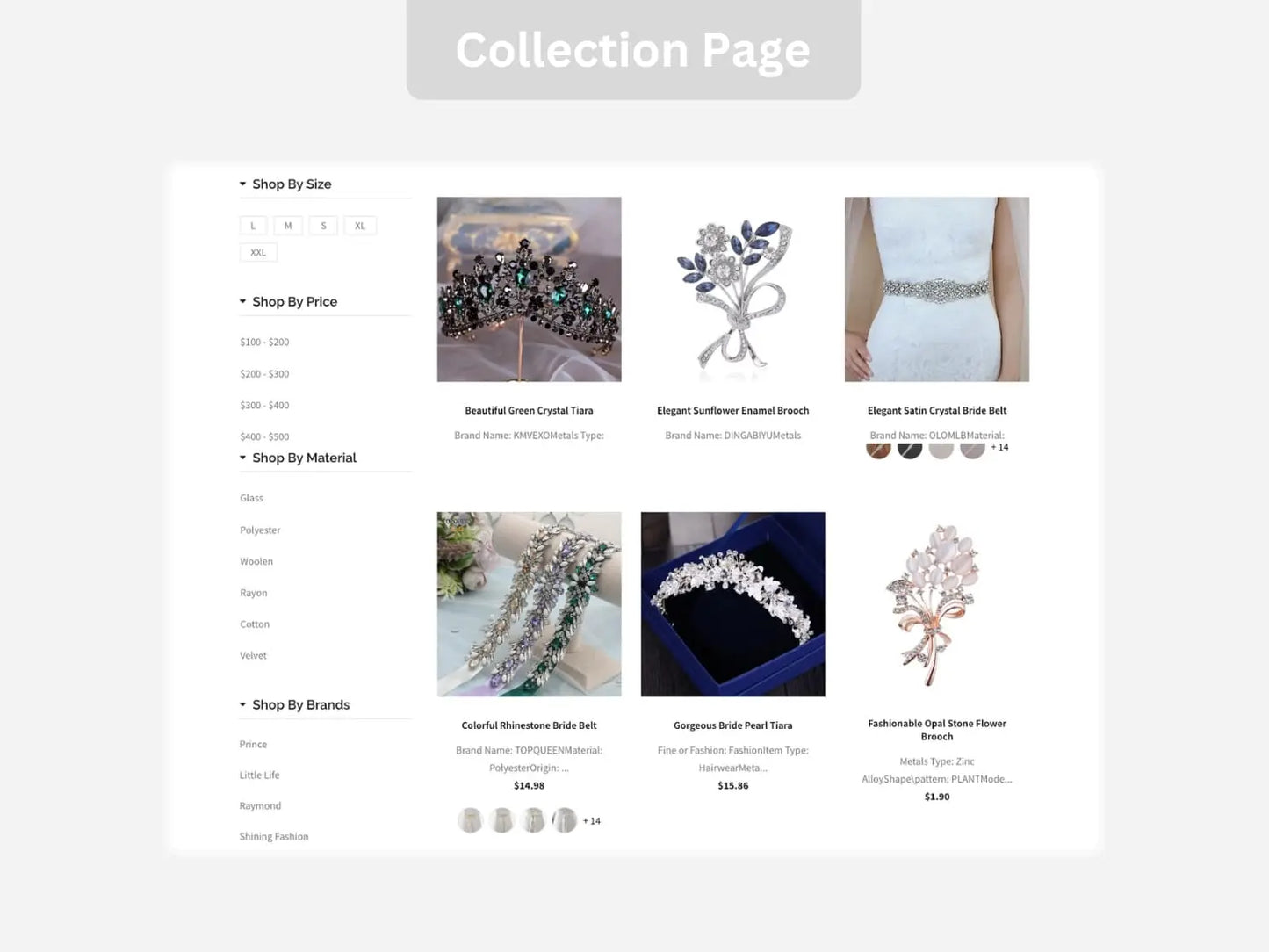Open Elegant Sunflower Enamel Brooch image
The width and height of the screenshot is (1269, 952).
pyautogui.click(x=733, y=289)
